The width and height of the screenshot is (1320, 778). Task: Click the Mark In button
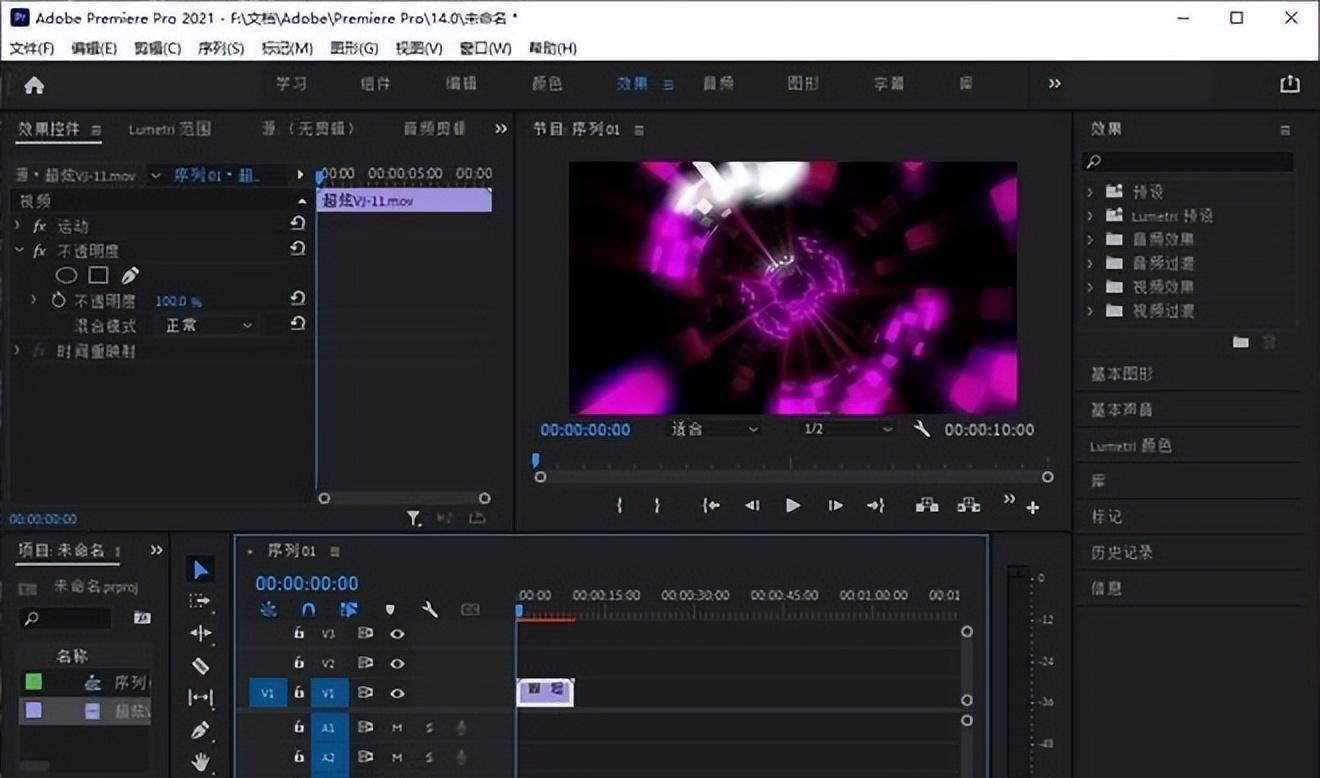pyautogui.click(x=619, y=506)
